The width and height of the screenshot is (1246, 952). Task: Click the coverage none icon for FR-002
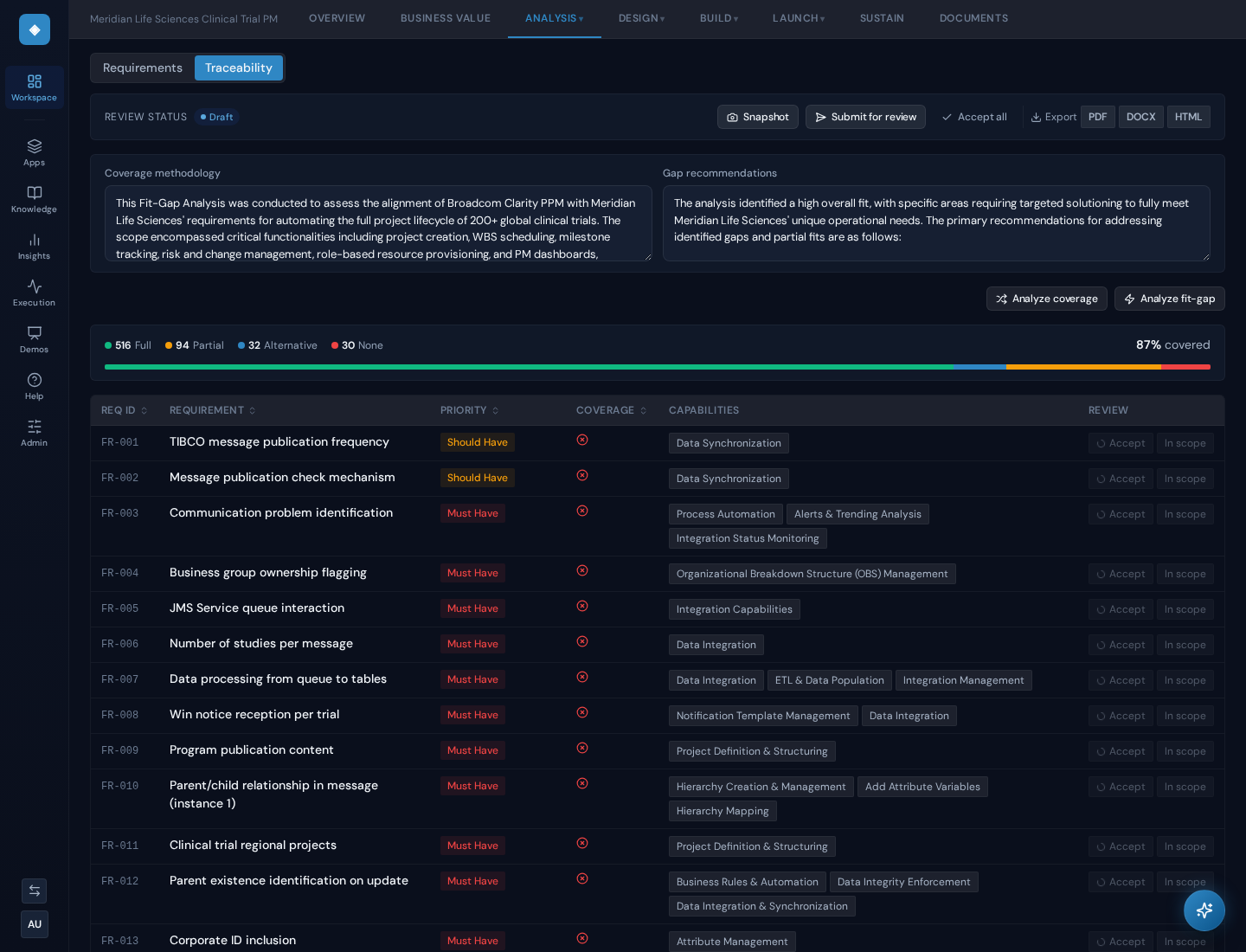coord(582,475)
